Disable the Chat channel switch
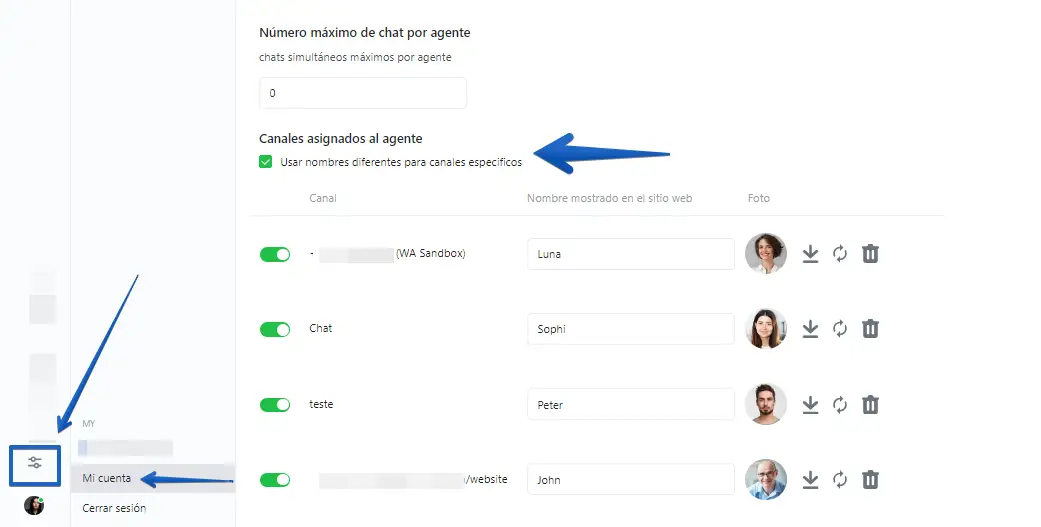 point(275,329)
